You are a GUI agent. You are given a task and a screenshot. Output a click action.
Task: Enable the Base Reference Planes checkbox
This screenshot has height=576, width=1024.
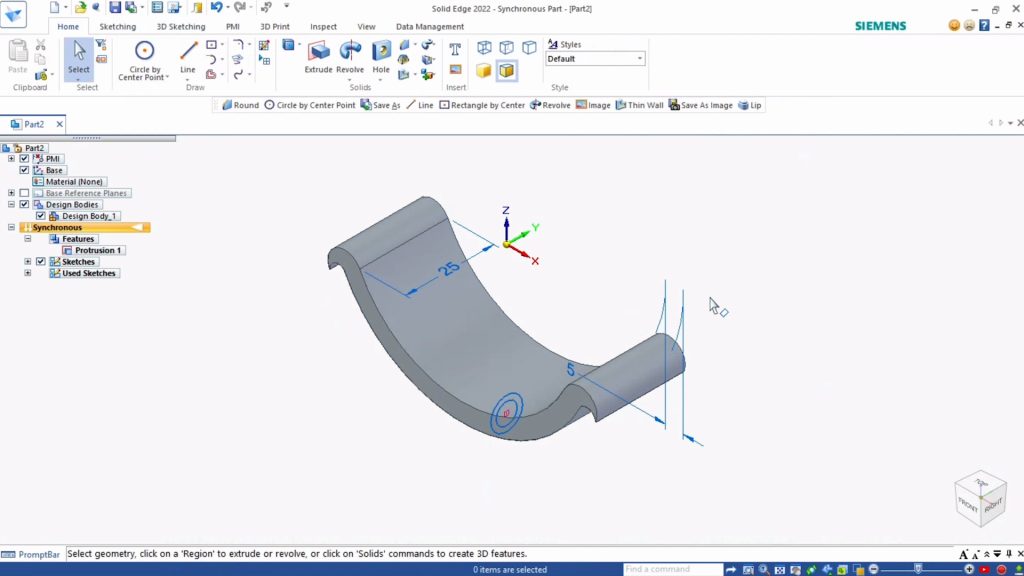click(24, 193)
